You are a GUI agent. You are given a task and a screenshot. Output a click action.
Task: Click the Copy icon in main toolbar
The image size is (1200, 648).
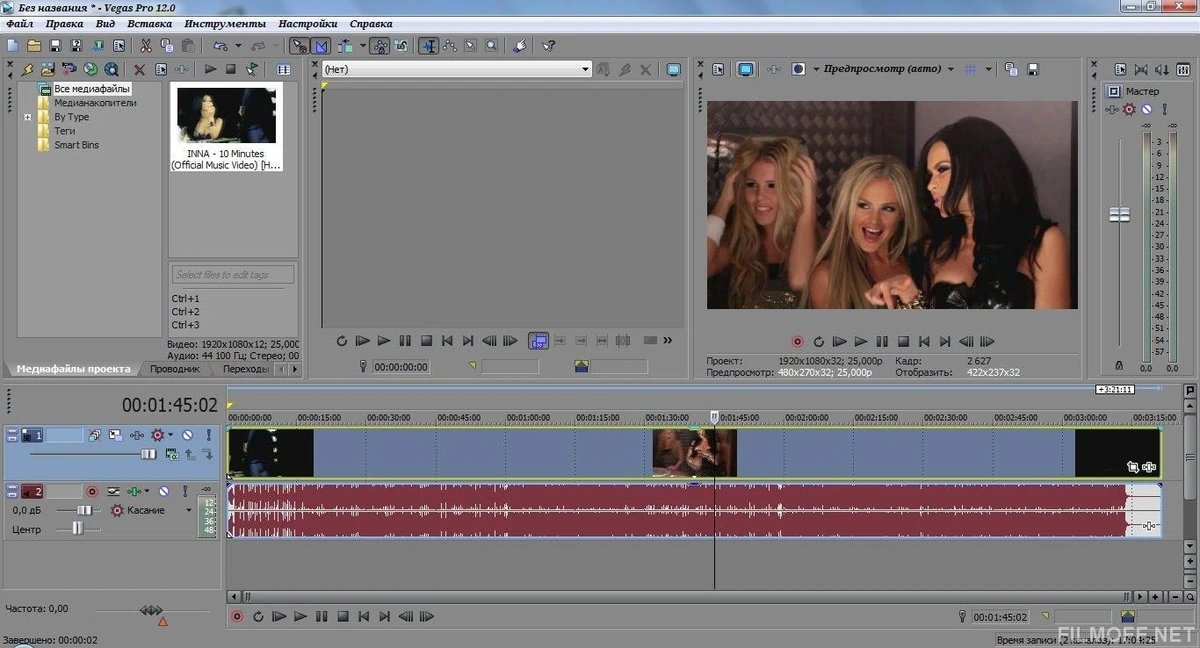166,45
